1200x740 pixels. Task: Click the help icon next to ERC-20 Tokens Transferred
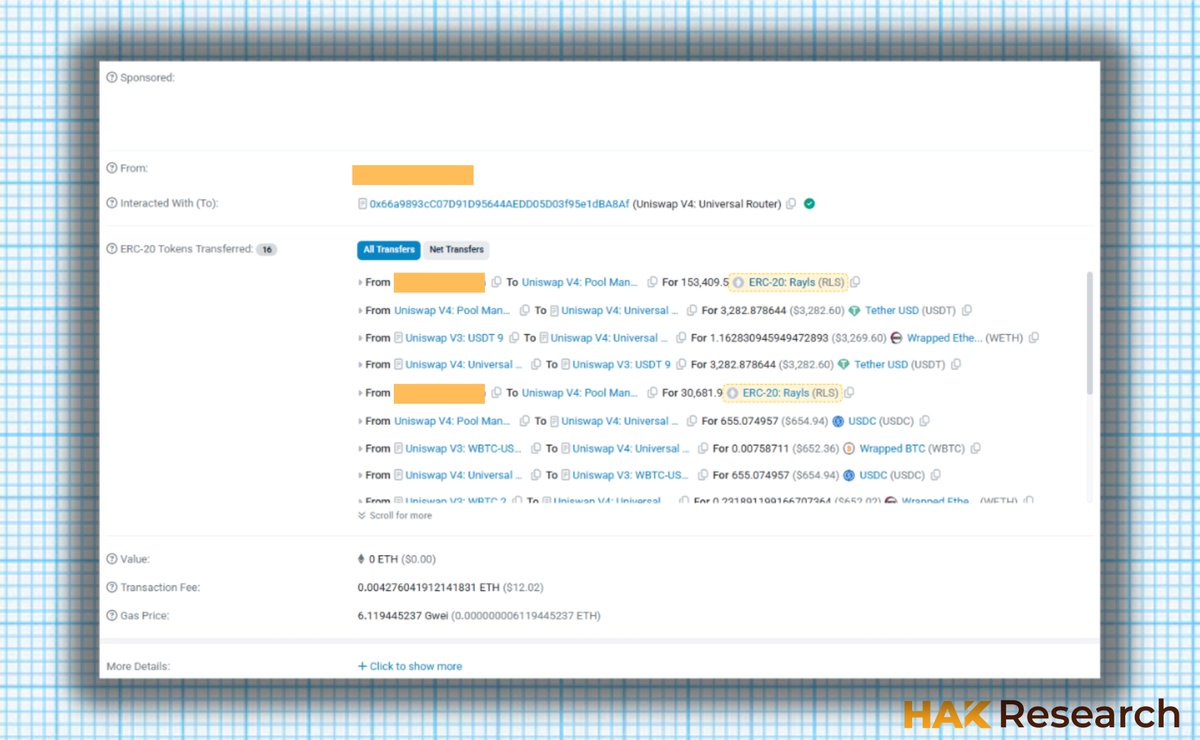[112, 249]
